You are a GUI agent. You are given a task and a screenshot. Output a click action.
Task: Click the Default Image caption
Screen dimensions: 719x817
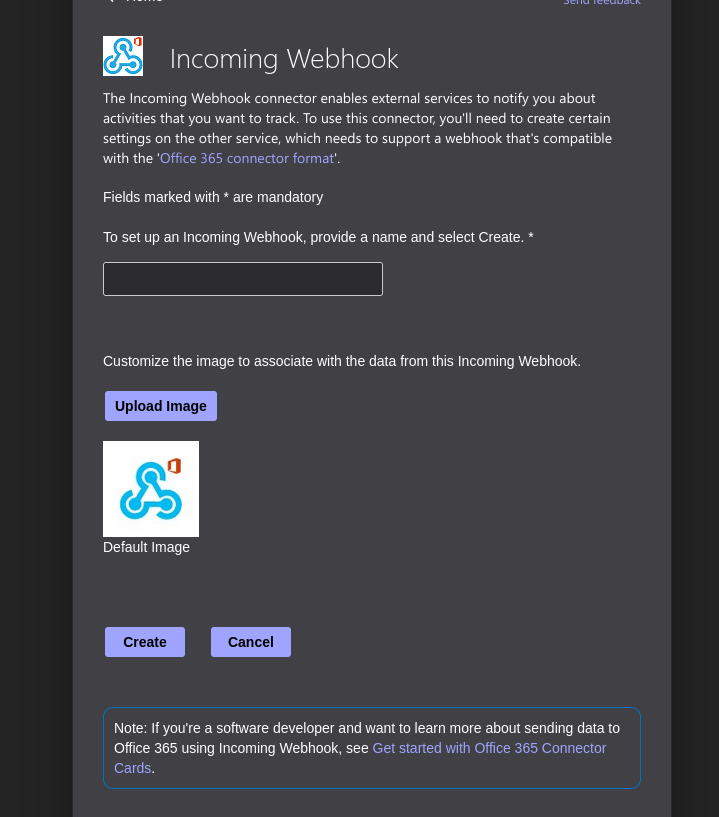[x=146, y=547]
